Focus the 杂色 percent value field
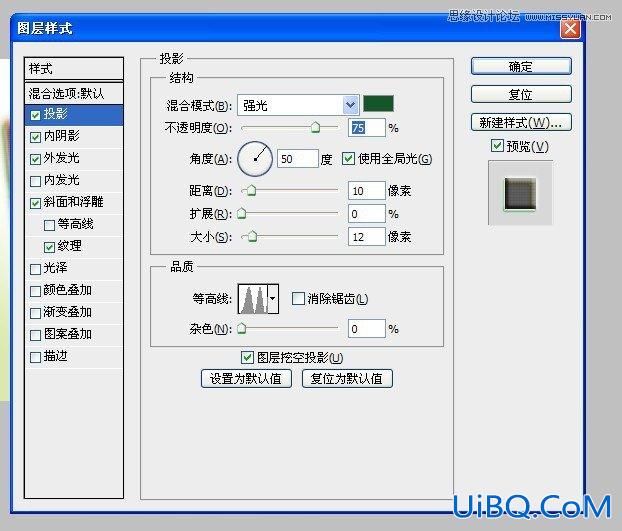This screenshot has width=622, height=531. tap(367, 329)
